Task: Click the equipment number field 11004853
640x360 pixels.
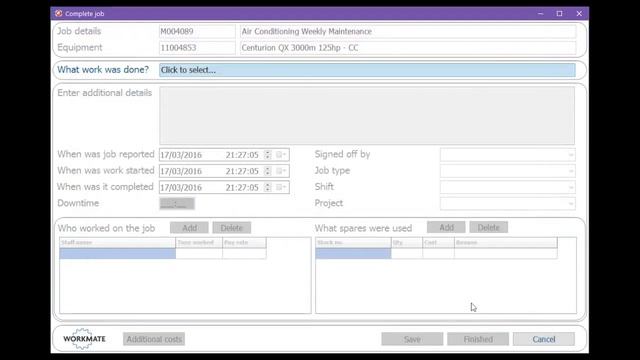Action: [x=197, y=48]
